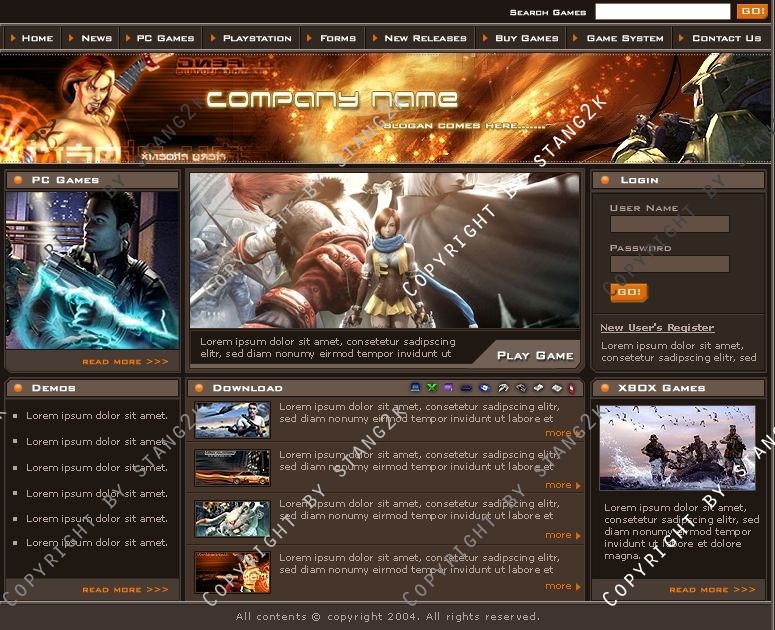
Task: Submit login with the orange GO! button
Action: [628, 292]
